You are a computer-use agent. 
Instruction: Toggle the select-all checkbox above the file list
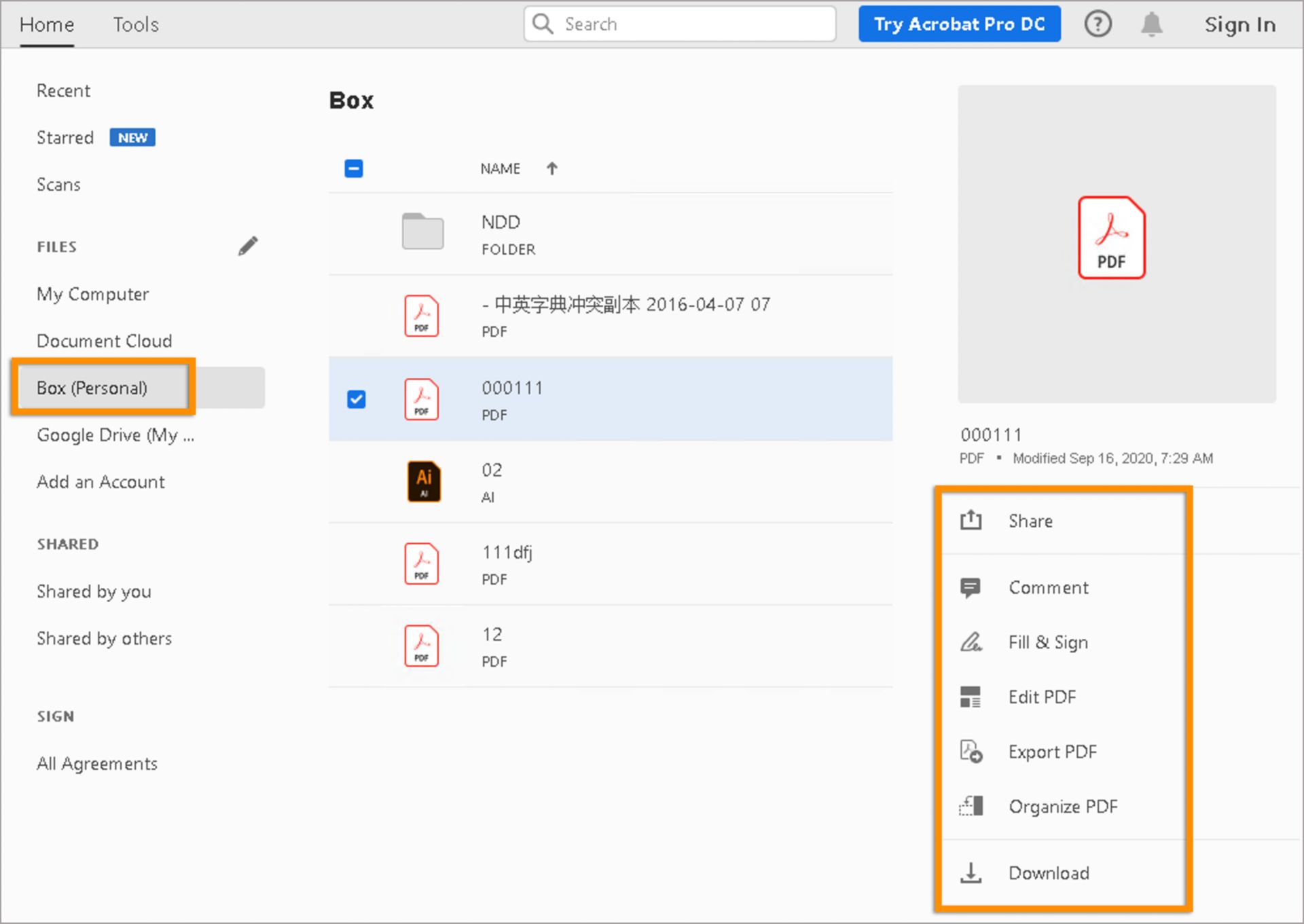pos(353,168)
